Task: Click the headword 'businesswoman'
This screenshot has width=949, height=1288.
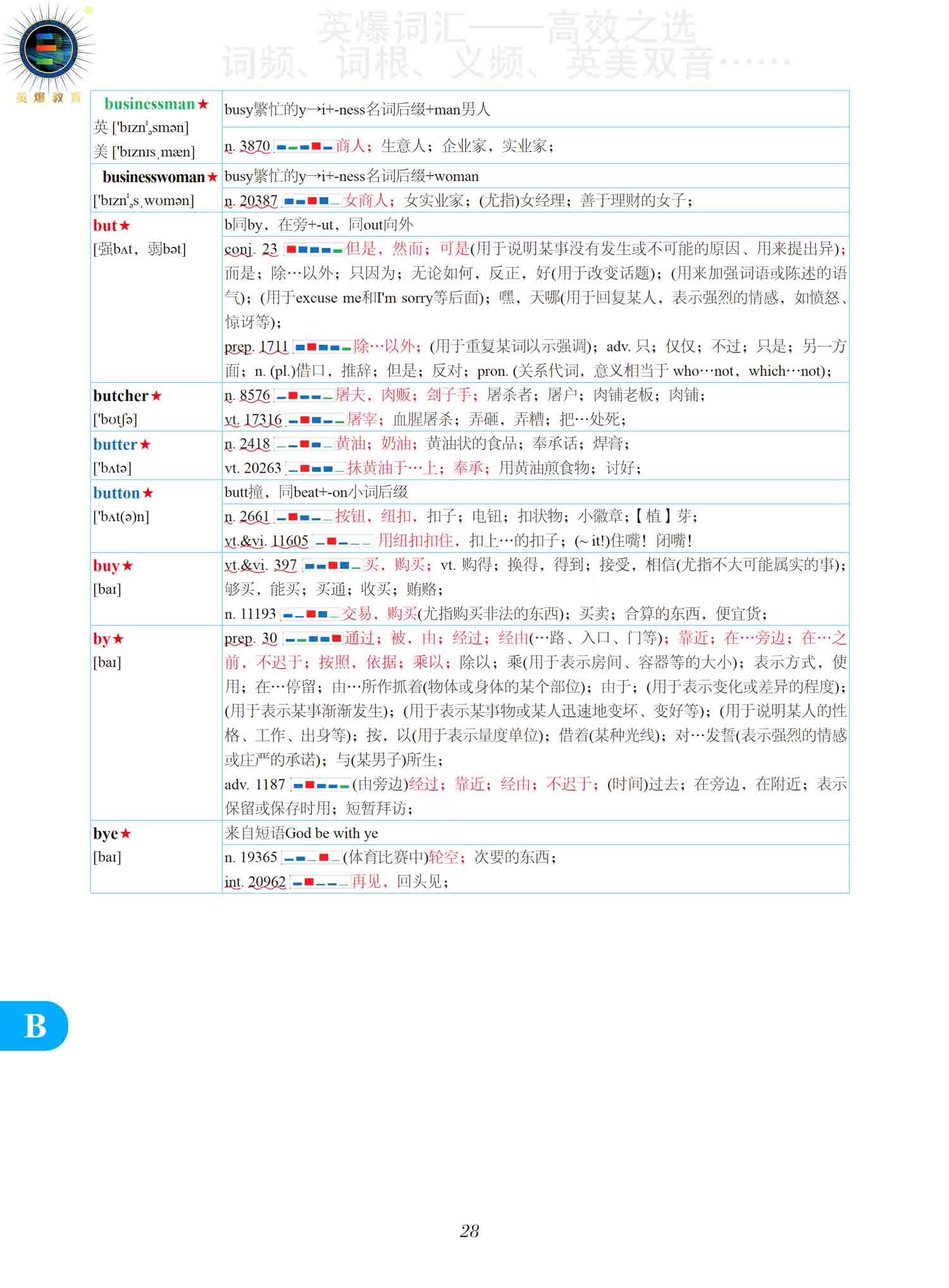Action: click(154, 176)
